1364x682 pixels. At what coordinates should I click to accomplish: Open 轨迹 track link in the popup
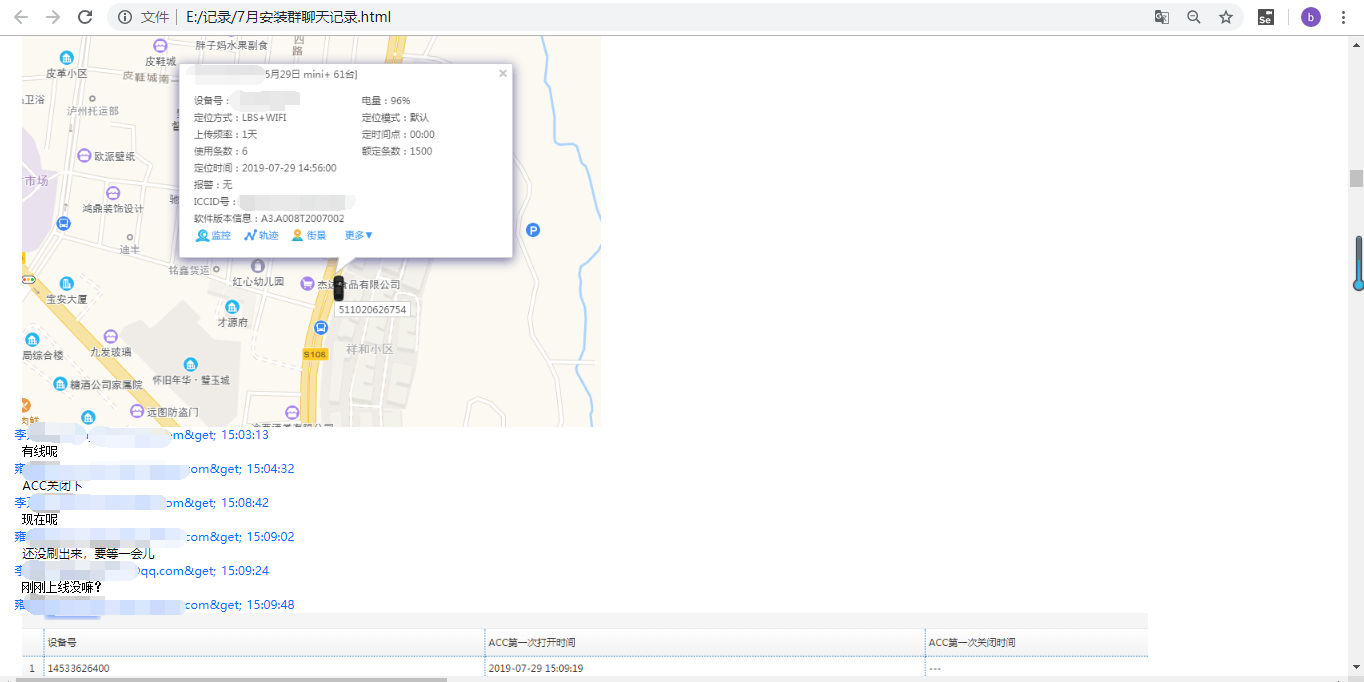tap(261, 236)
